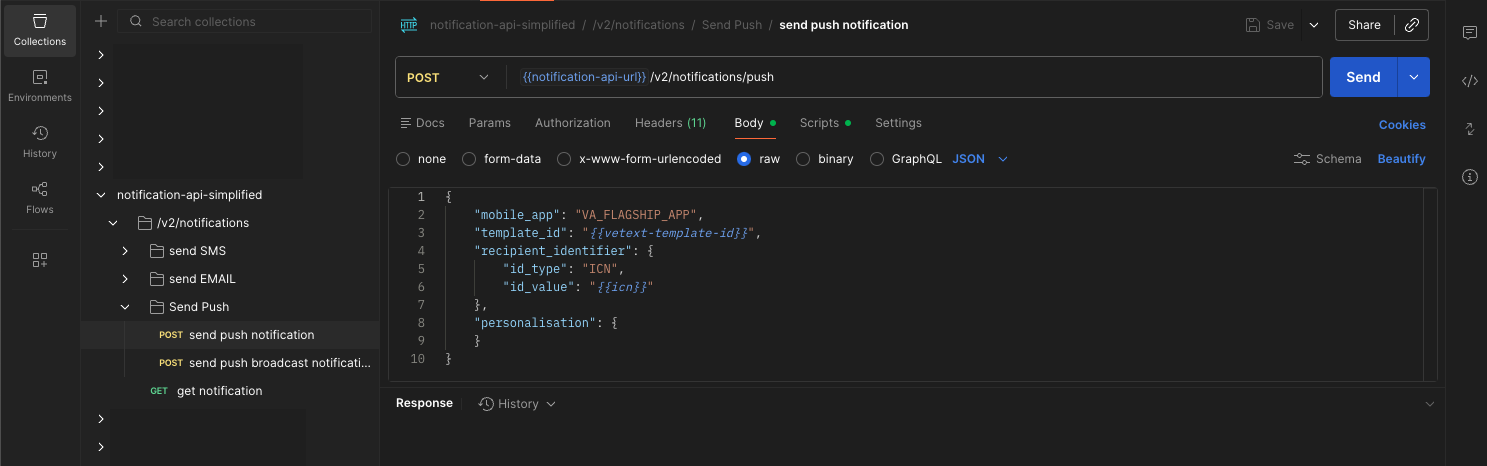The width and height of the screenshot is (1487, 466).
Task: Click the info icon in right sidebar
Action: pyautogui.click(x=1469, y=177)
